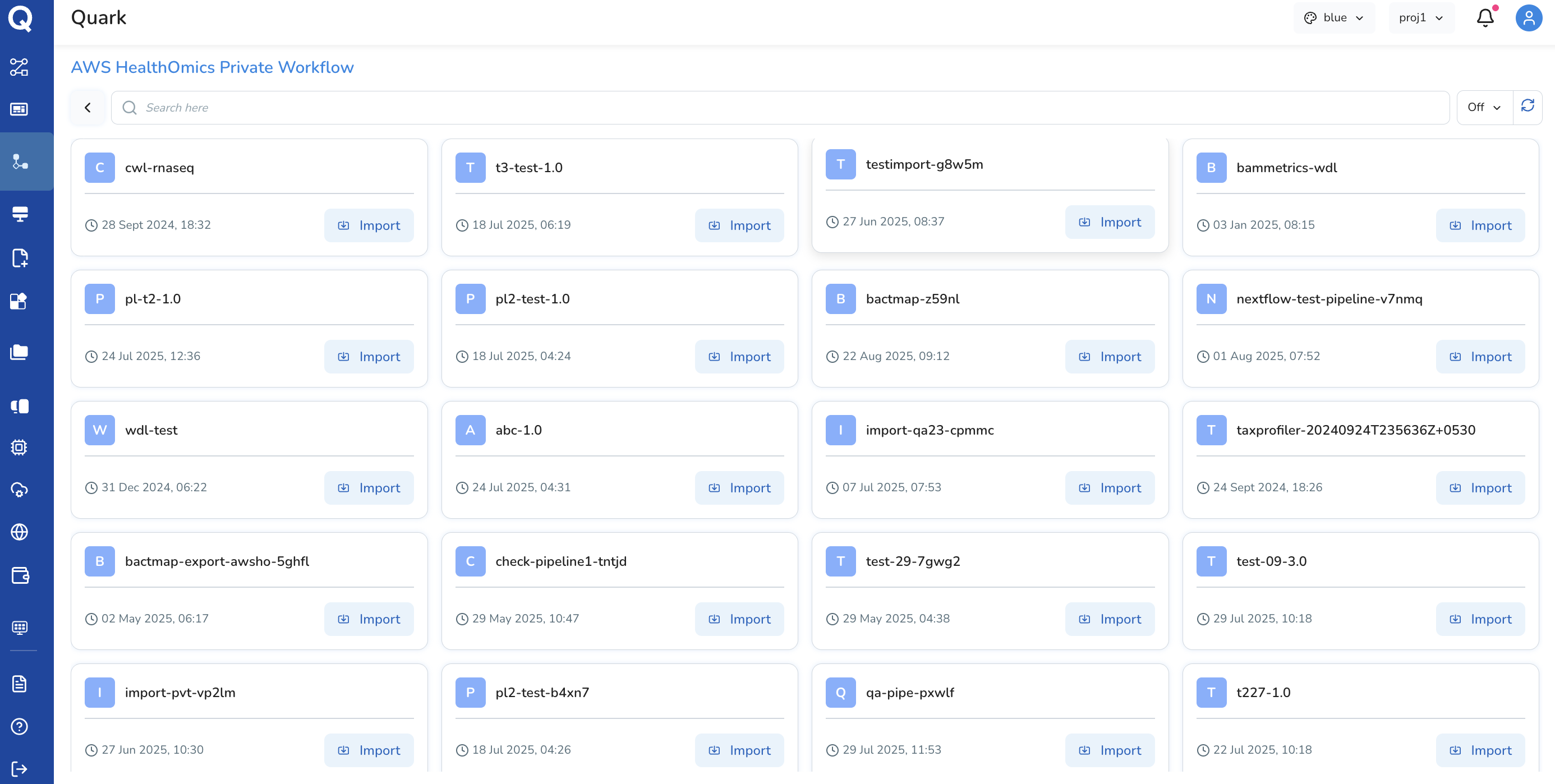Import the t3-test-1.0 workflow
The image size is (1555, 784).
(739, 225)
